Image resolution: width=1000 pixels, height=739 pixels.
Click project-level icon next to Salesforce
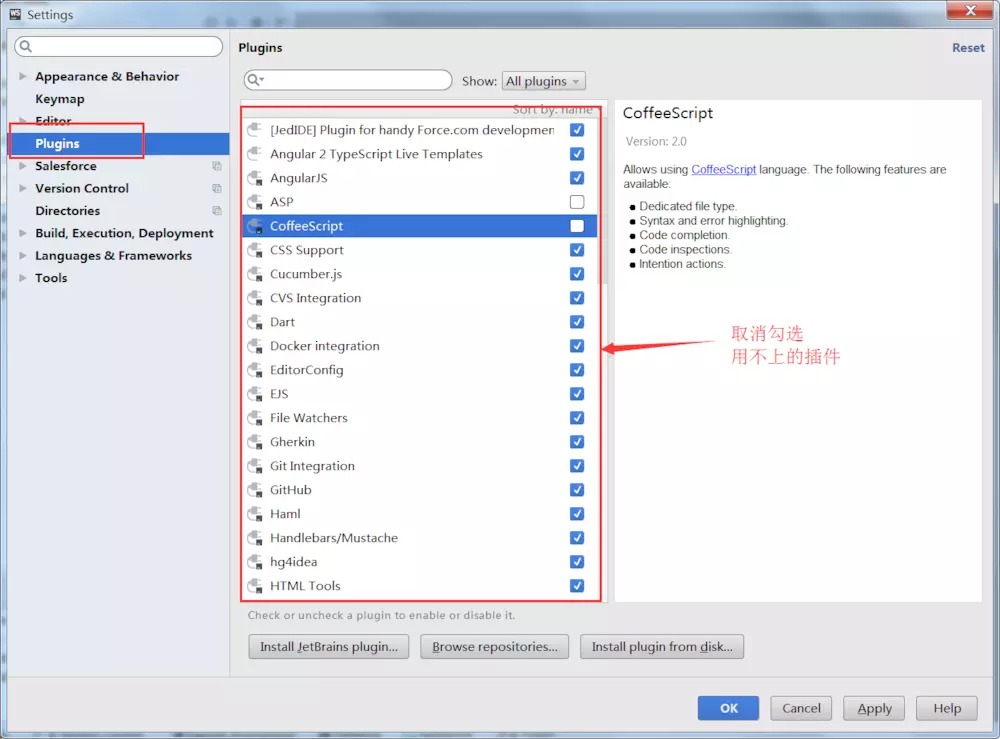pos(217,166)
